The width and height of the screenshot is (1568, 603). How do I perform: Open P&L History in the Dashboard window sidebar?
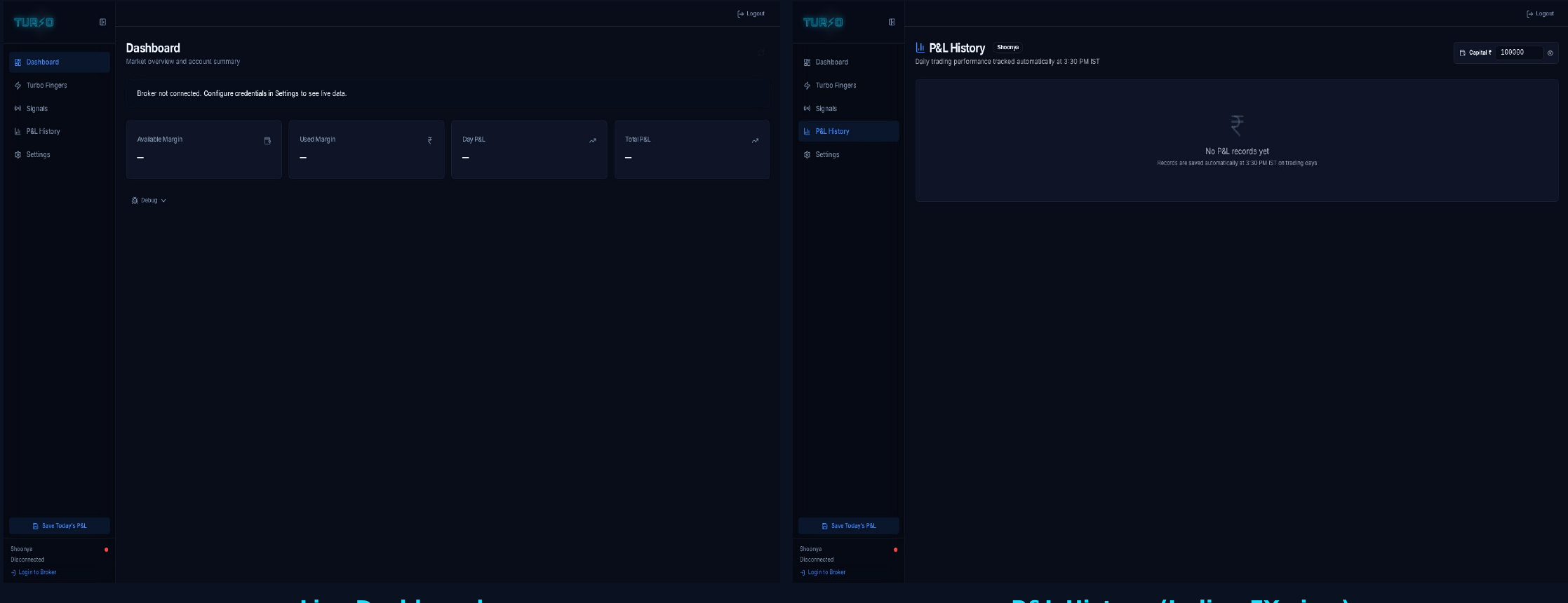click(x=60, y=132)
